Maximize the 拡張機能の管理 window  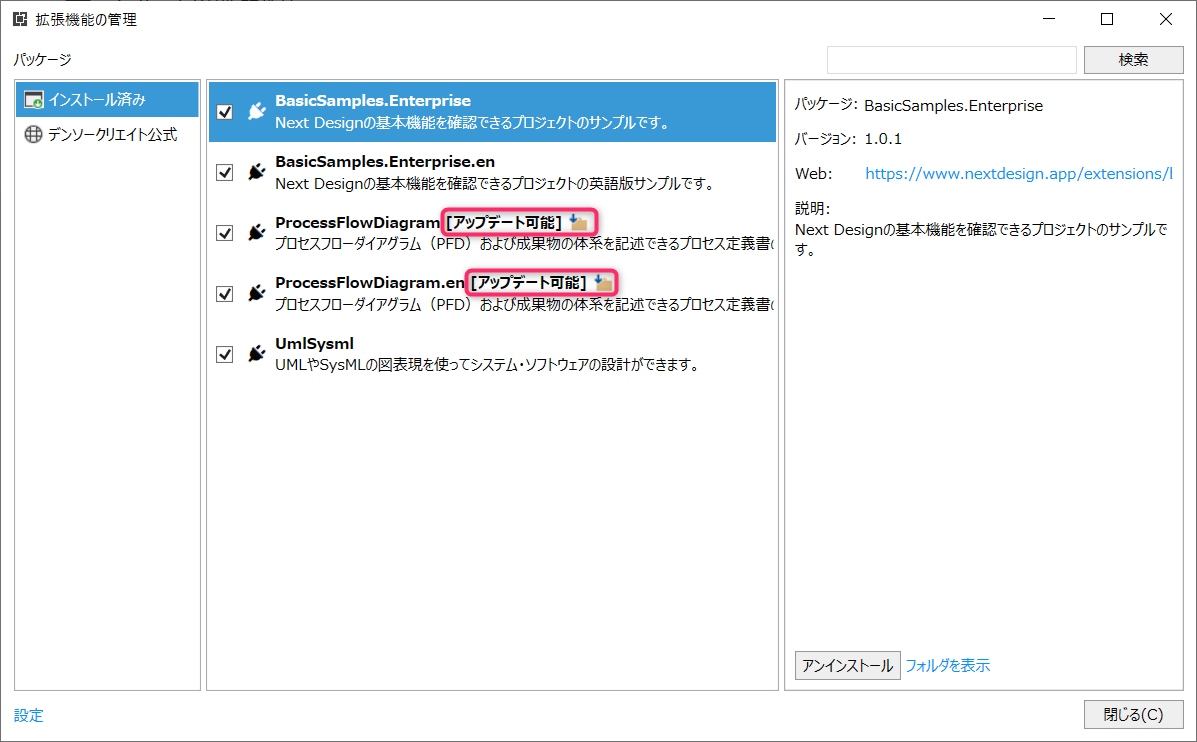pos(1107,19)
